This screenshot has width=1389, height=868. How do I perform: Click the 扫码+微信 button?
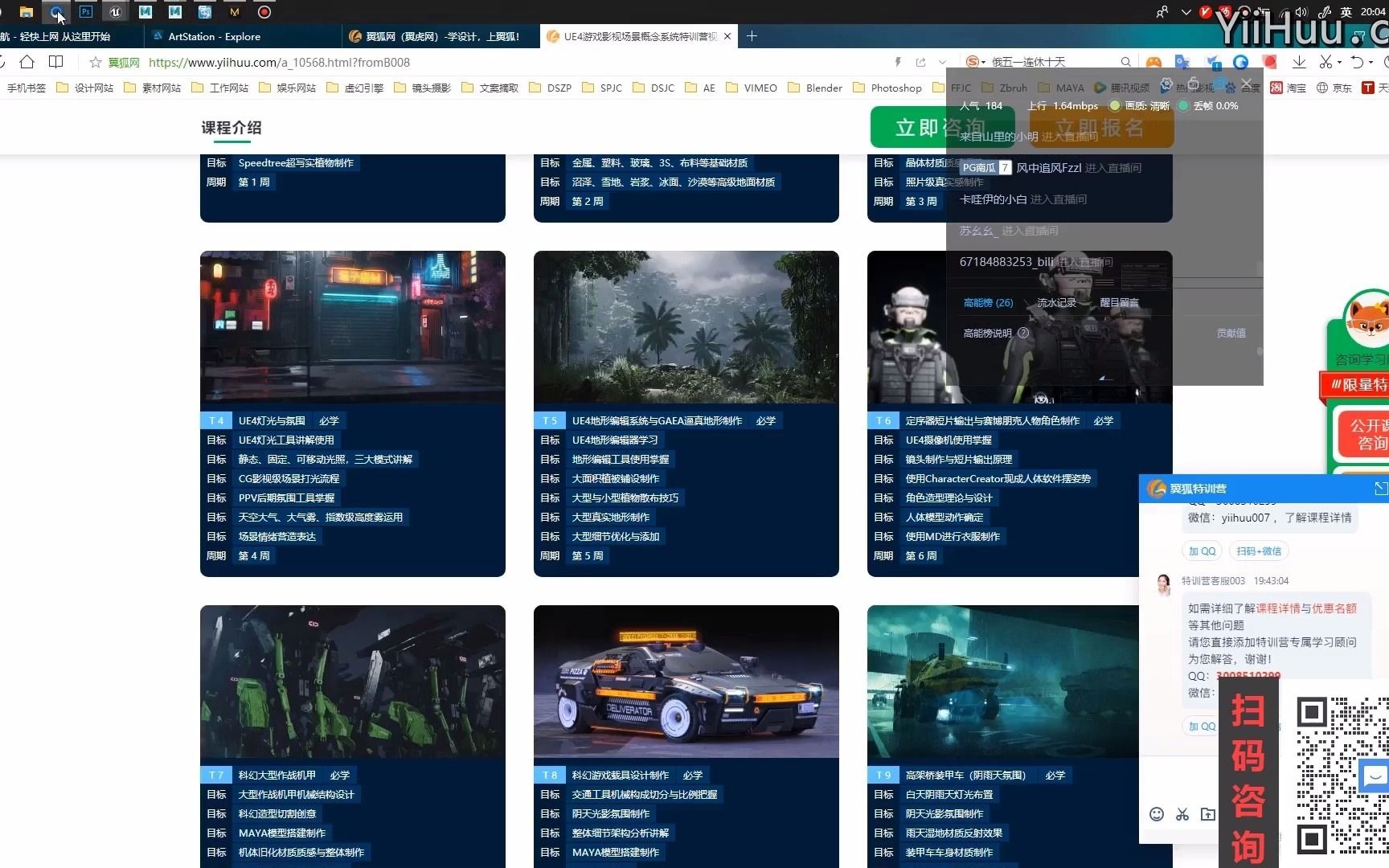[1259, 551]
